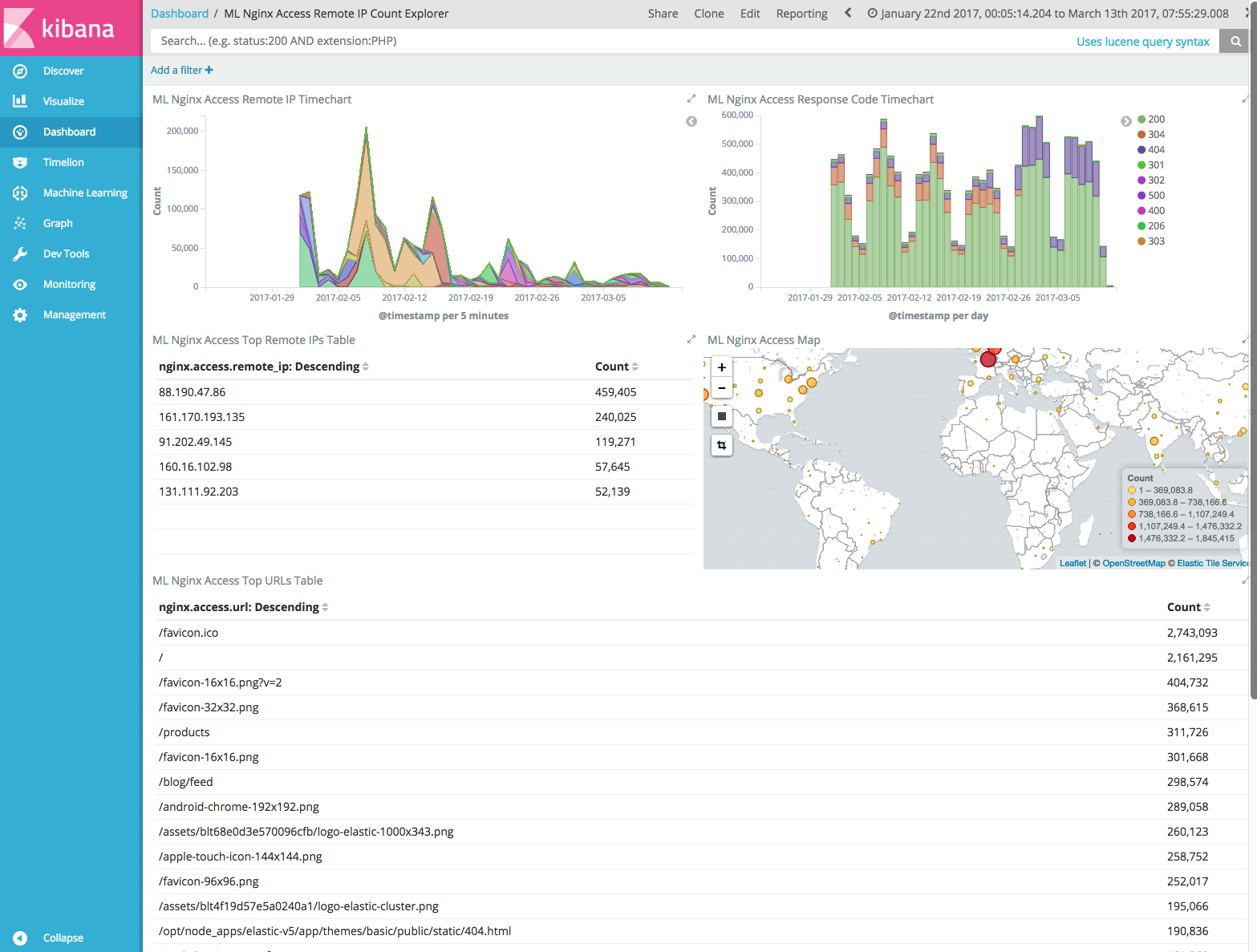This screenshot has width=1257, height=952.
Task: Click /android-chrome-192x192.png URL row
Action: (700, 807)
